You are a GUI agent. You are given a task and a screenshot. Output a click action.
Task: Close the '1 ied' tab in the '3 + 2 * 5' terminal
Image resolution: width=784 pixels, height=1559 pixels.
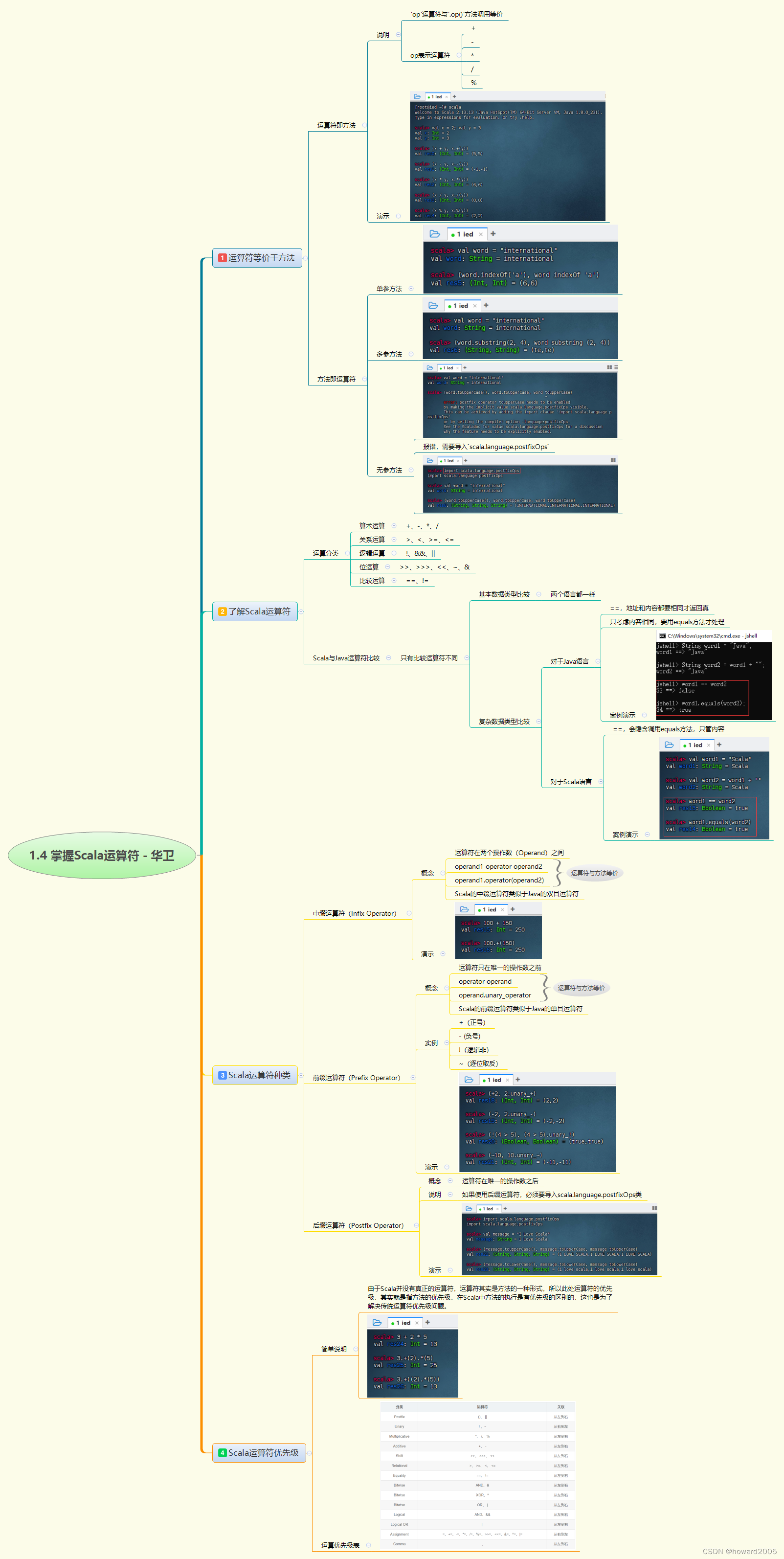[x=417, y=1323]
